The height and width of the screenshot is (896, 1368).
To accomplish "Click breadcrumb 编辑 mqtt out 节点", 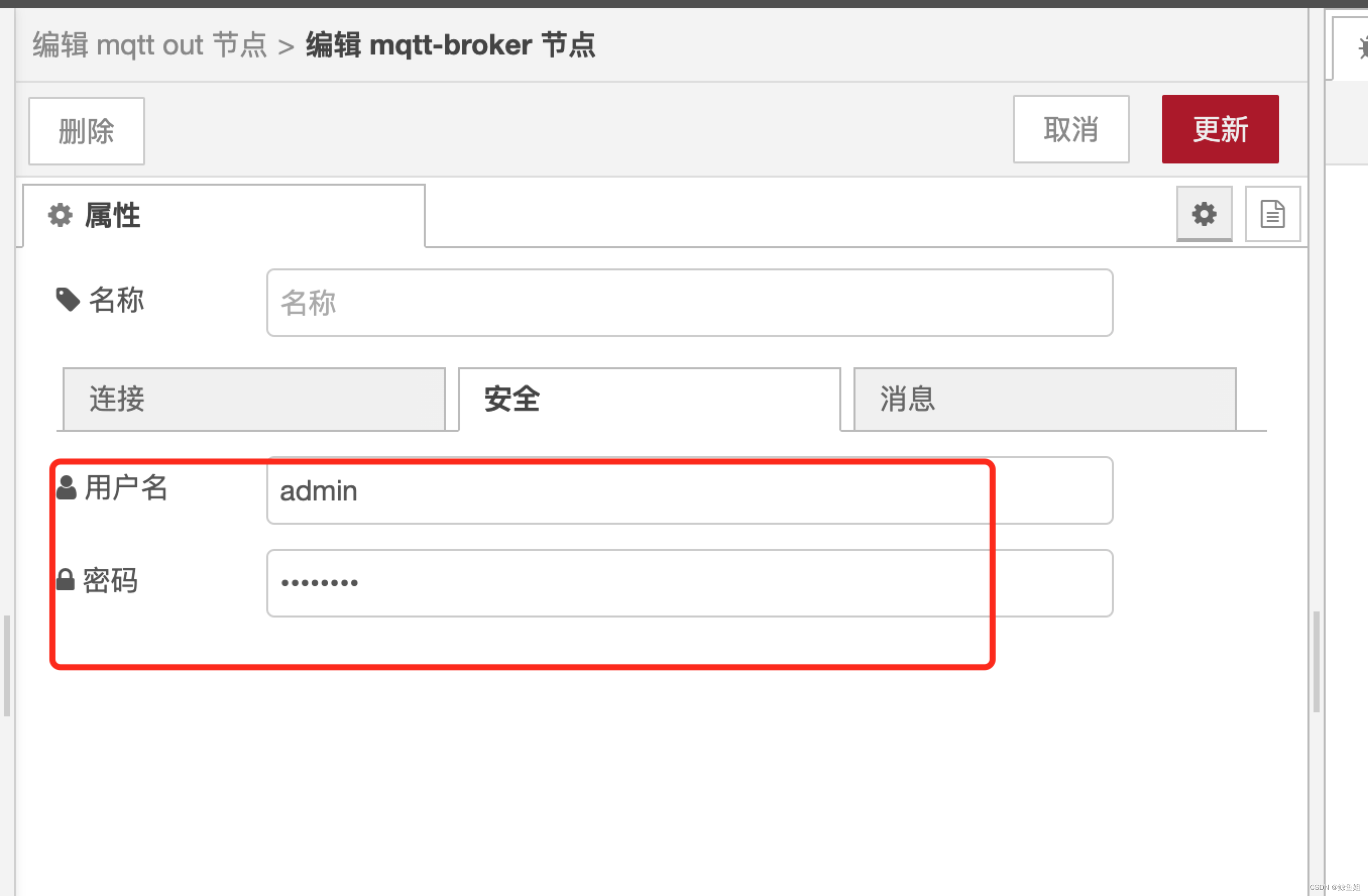I will click(149, 45).
